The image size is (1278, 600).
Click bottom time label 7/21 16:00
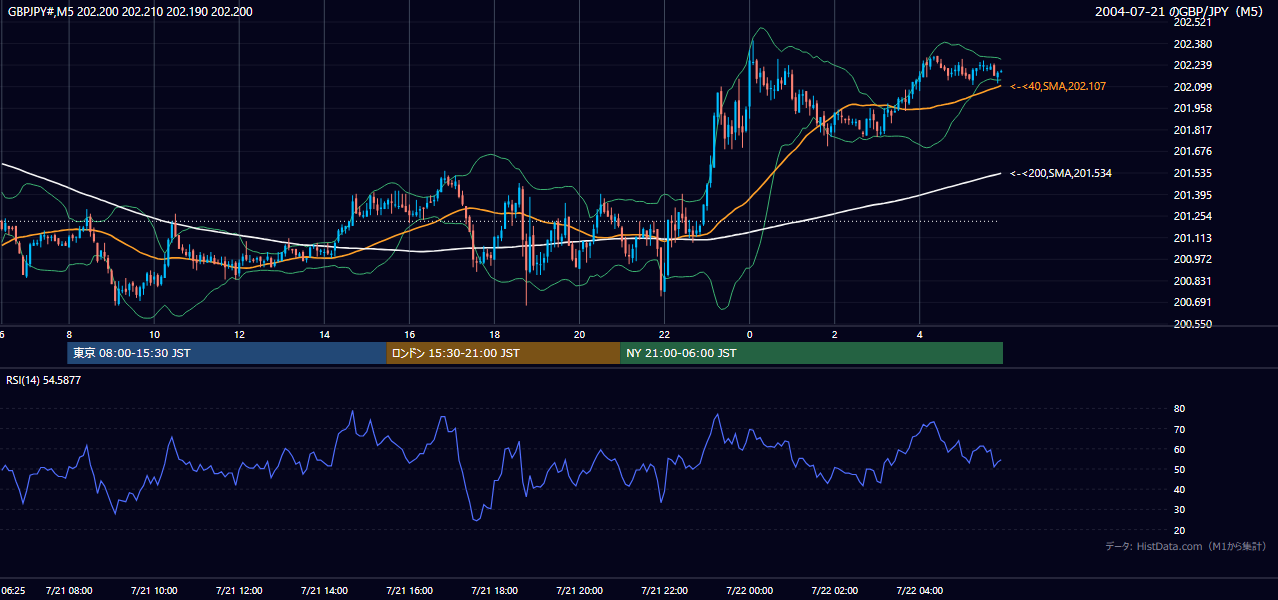(x=409, y=591)
